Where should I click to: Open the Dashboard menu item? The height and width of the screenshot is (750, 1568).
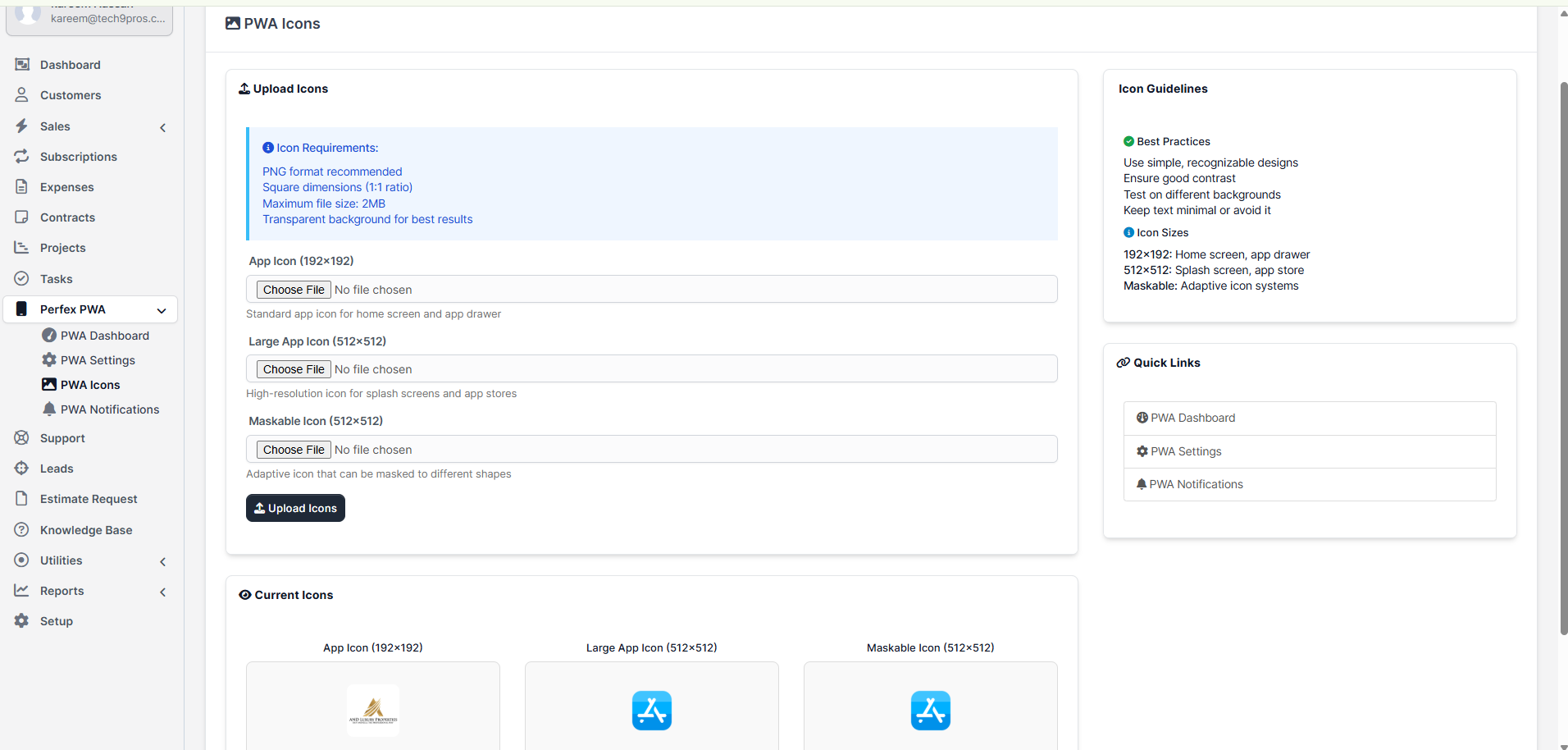[90, 65]
